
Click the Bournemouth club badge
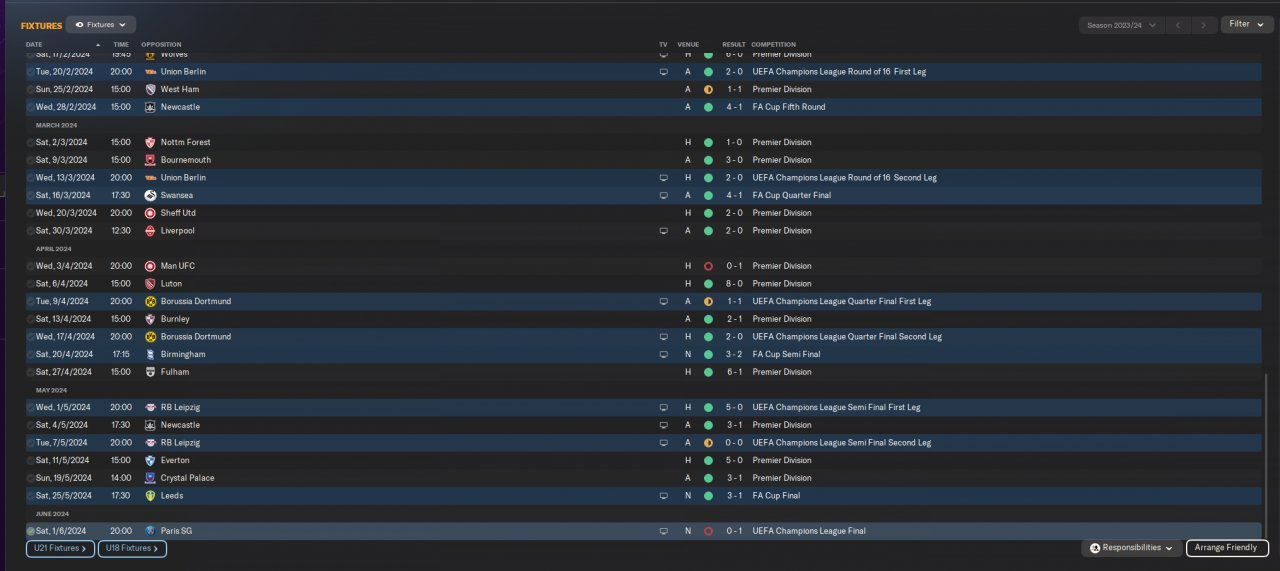tap(150, 160)
